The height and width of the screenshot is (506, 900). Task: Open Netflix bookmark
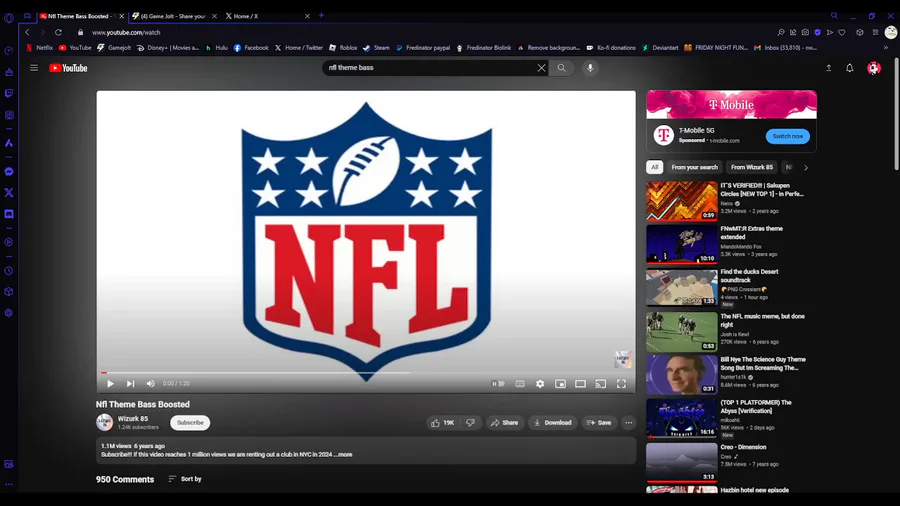coord(40,48)
